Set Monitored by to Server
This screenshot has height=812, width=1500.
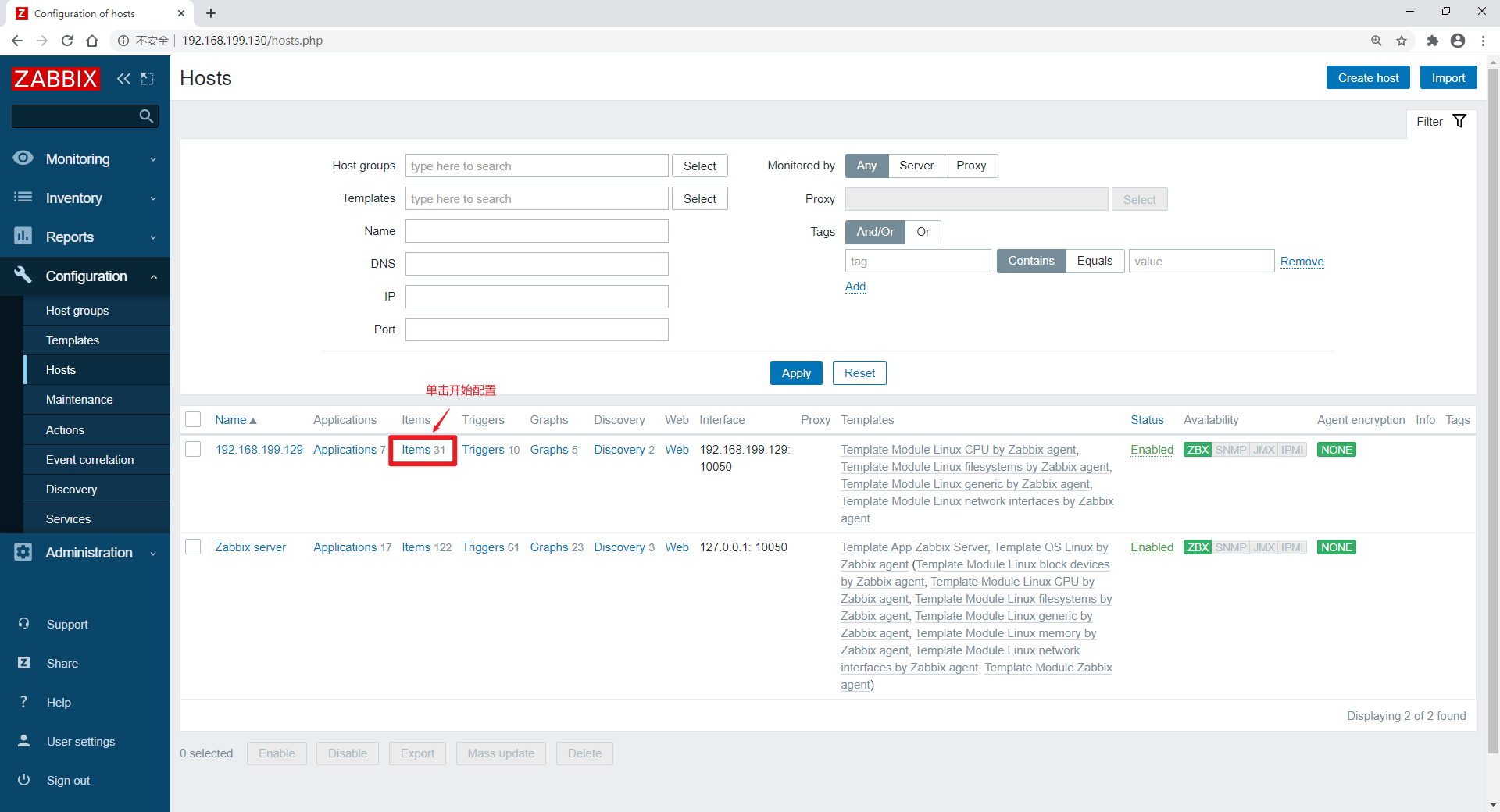916,166
